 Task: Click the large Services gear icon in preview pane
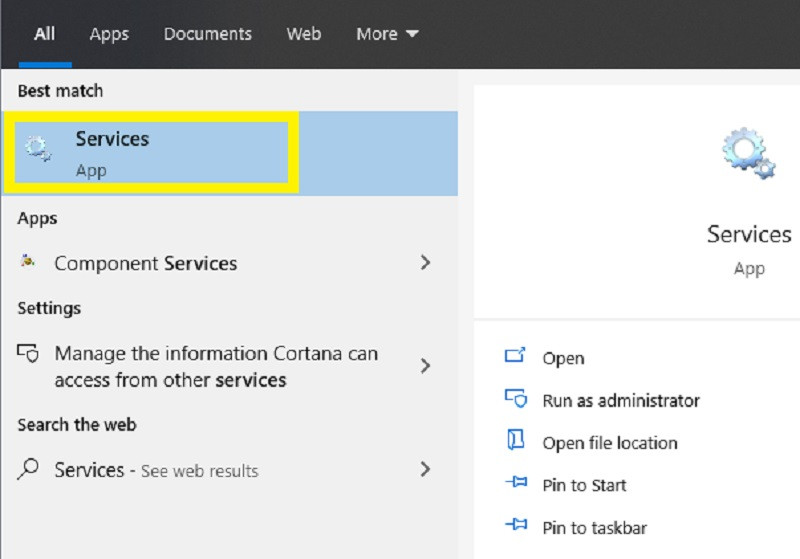tap(748, 153)
